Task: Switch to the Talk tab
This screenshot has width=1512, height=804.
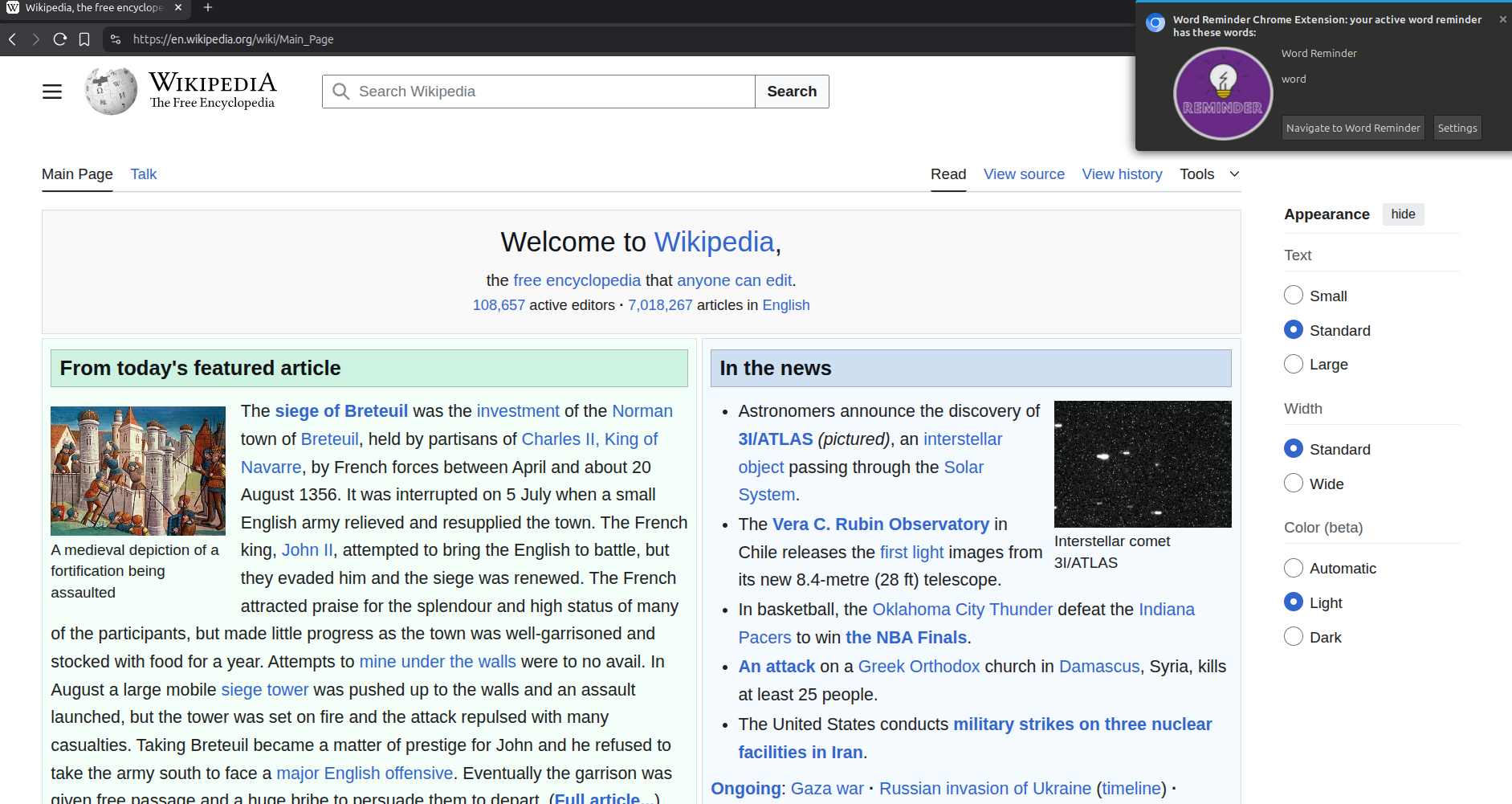Action: [144, 174]
